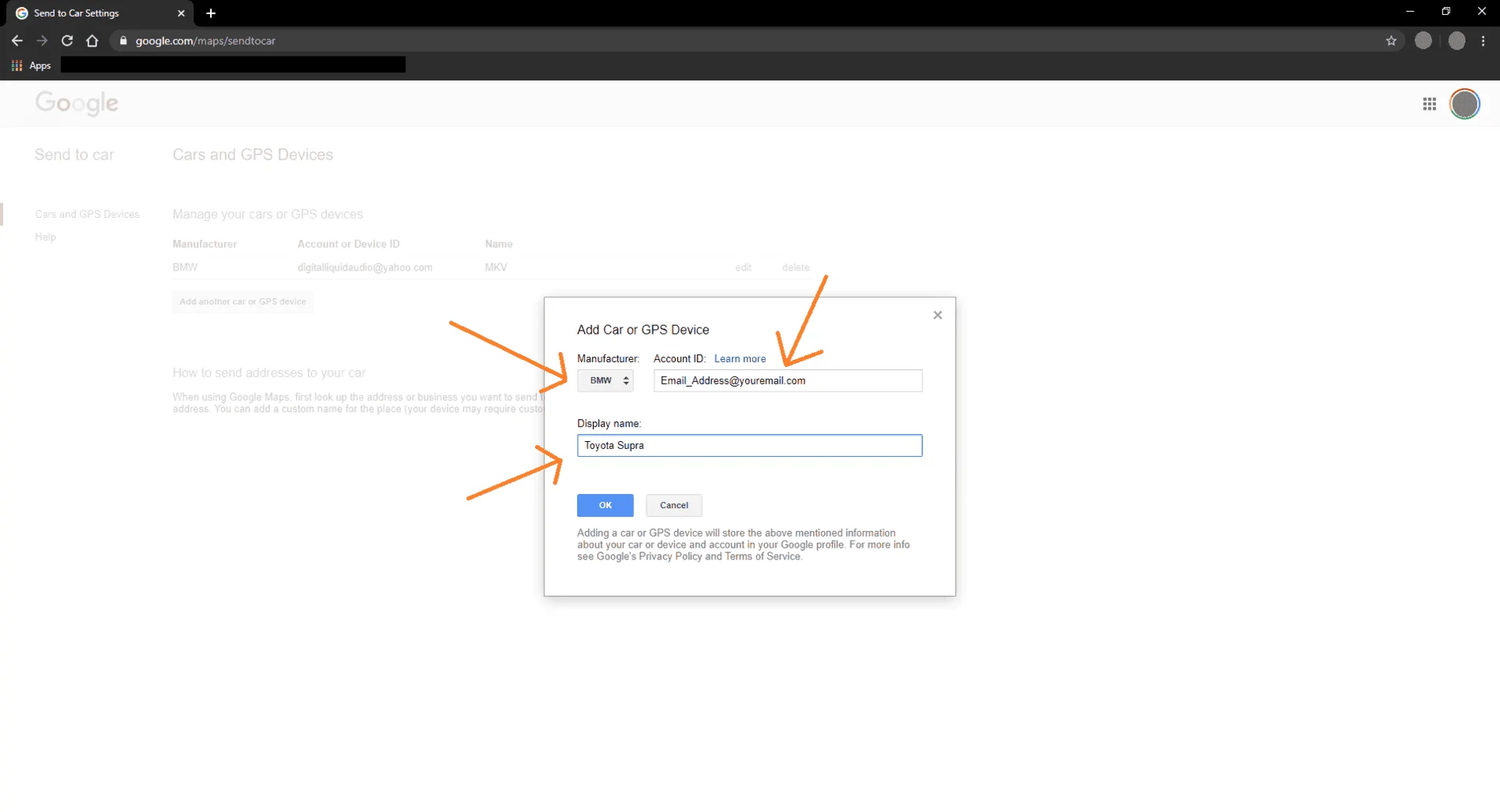Click the lock icon in address bar
Image resolution: width=1500 pixels, height=812 pixels.
tap(123, 40)
